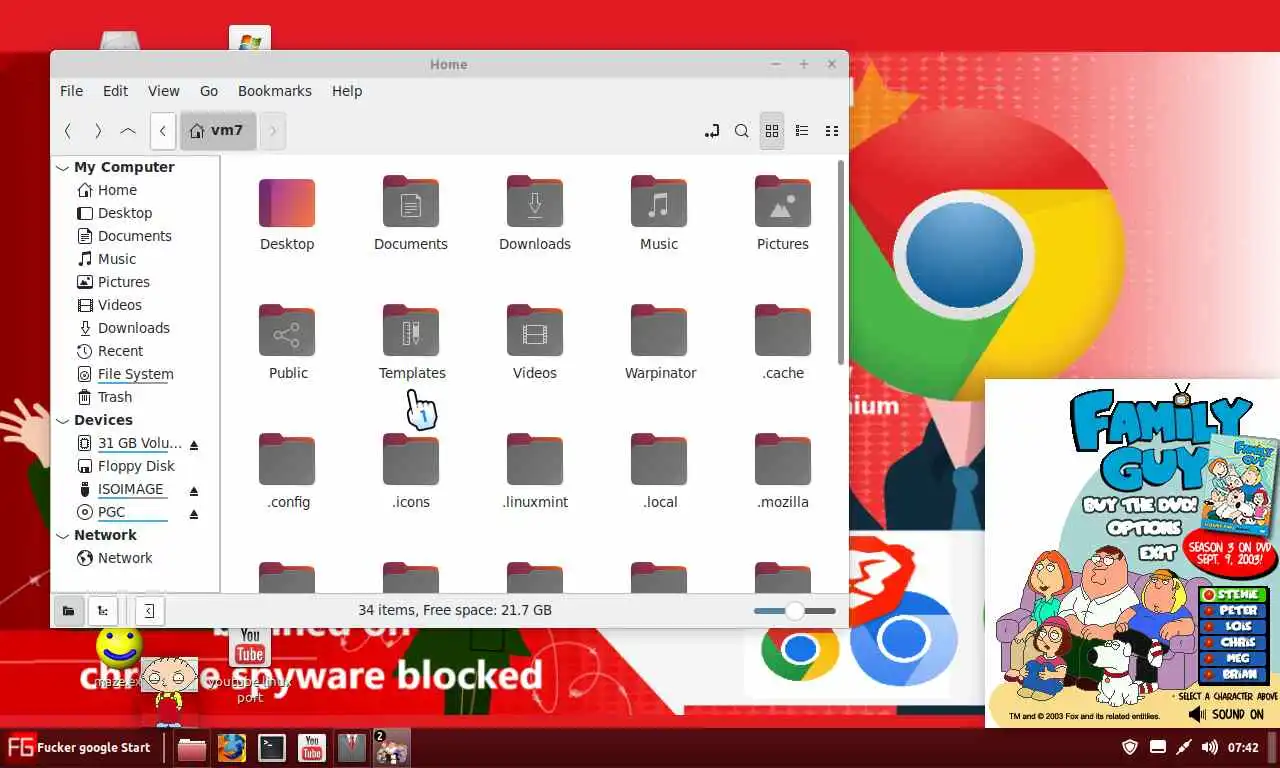Open File System in the sidebar
The height and width of the screenshot is (768, 1280).
[136, 374]
